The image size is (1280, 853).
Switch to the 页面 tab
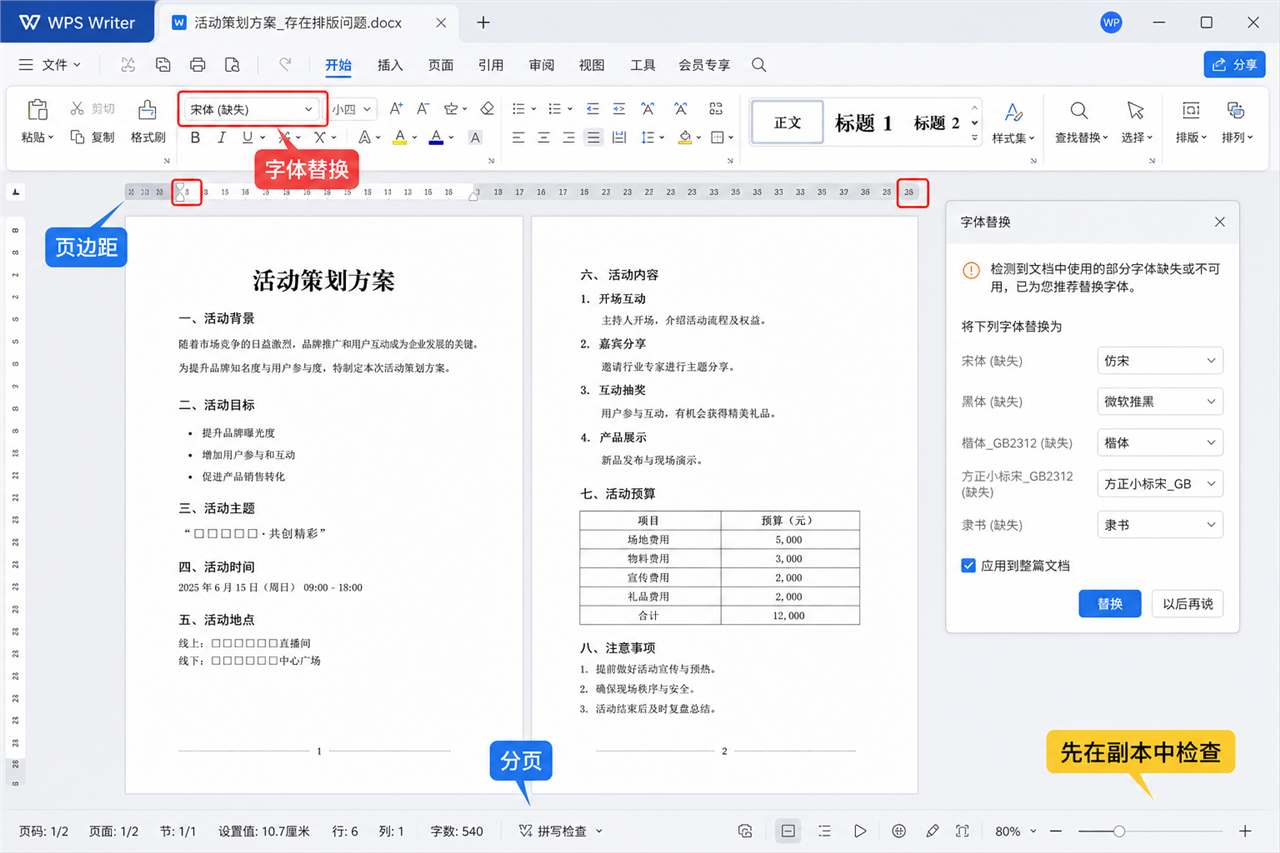point(441,65)
